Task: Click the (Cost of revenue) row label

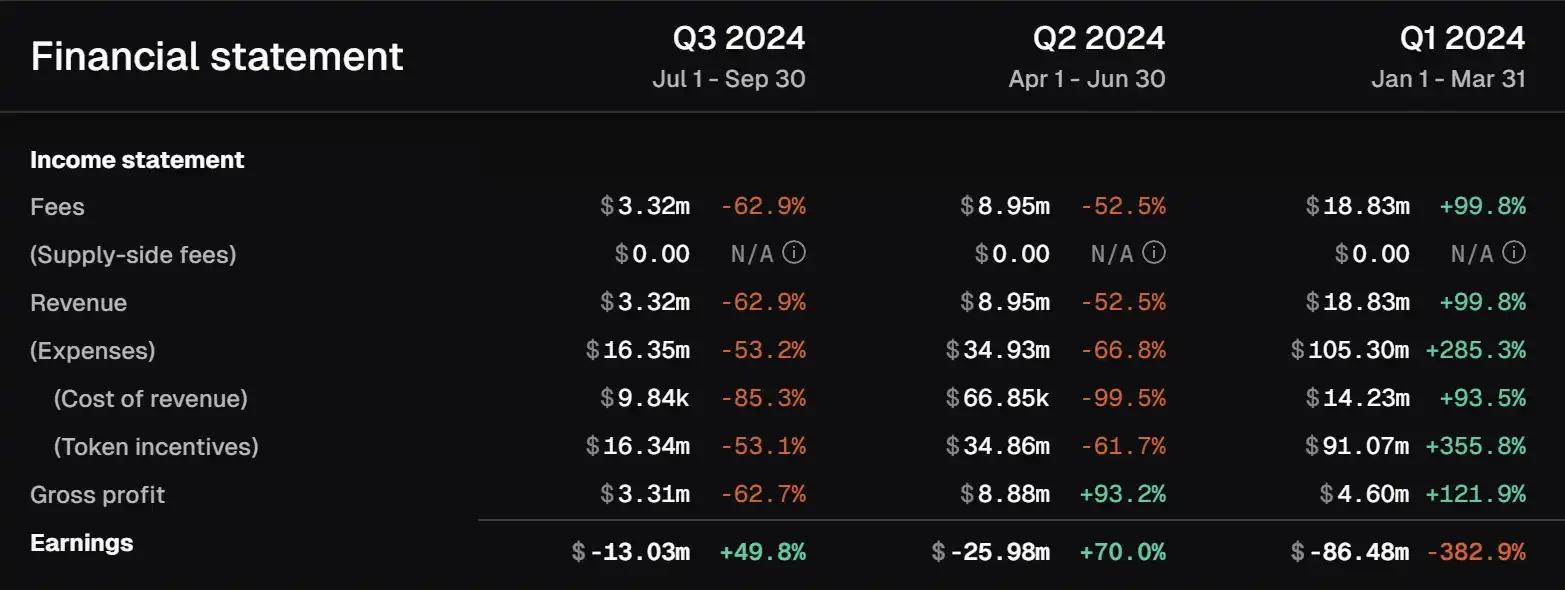Action: point(150,399)
